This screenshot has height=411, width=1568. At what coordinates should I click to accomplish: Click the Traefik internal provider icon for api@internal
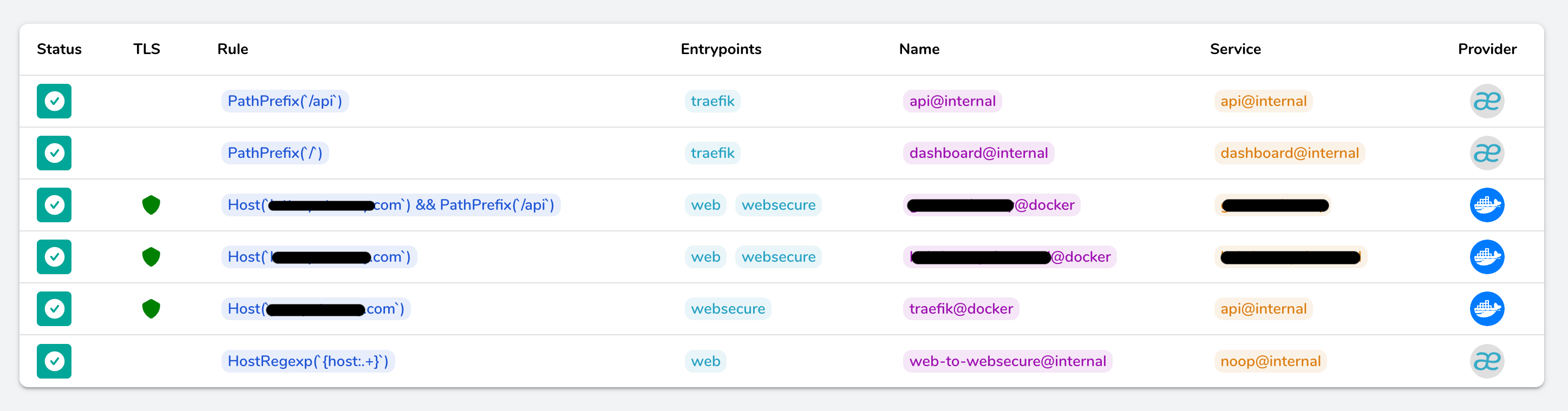click(1487, 101)
